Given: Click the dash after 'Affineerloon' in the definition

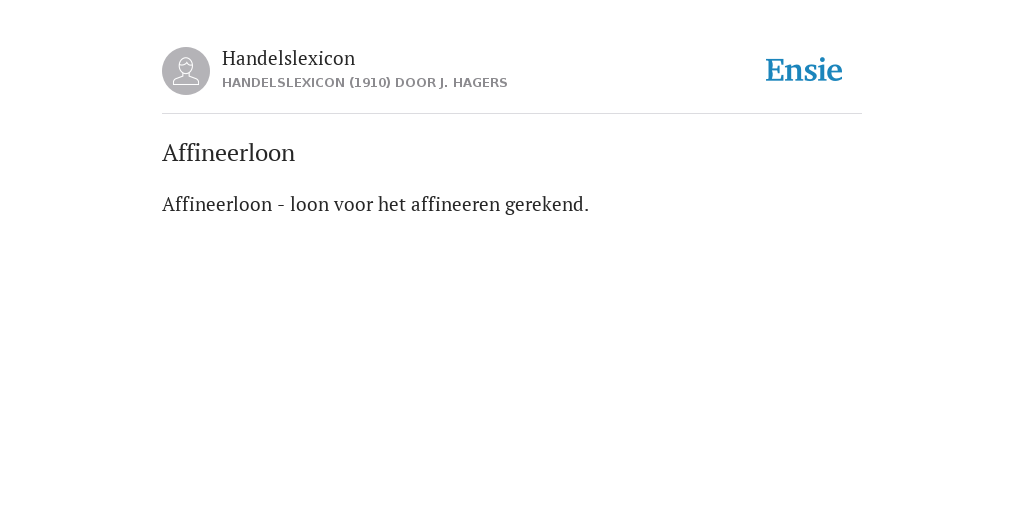Looking at the screenshot, I should tap(281, 206).
